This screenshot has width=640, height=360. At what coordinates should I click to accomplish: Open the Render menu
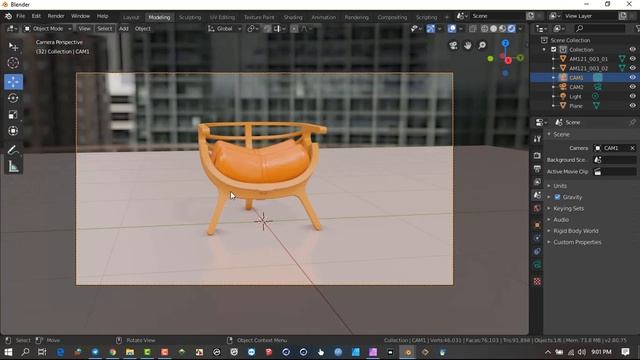56,16
